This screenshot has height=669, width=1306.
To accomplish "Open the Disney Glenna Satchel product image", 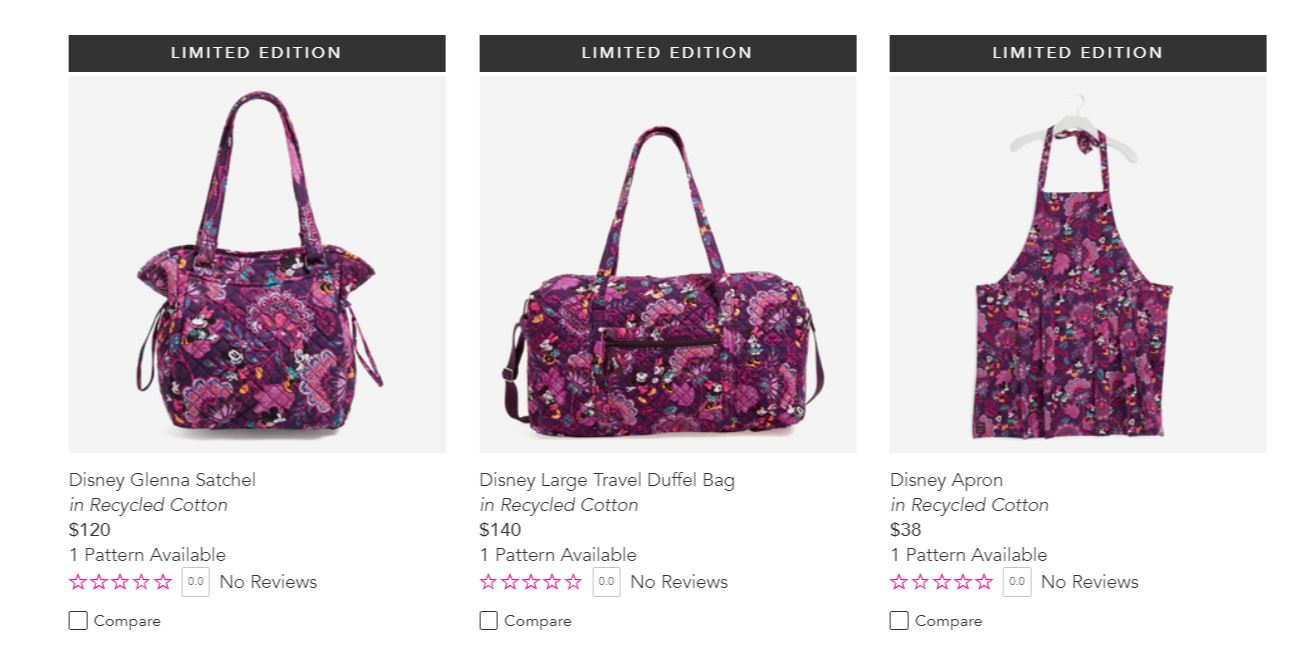I will (x=257, y=264).
